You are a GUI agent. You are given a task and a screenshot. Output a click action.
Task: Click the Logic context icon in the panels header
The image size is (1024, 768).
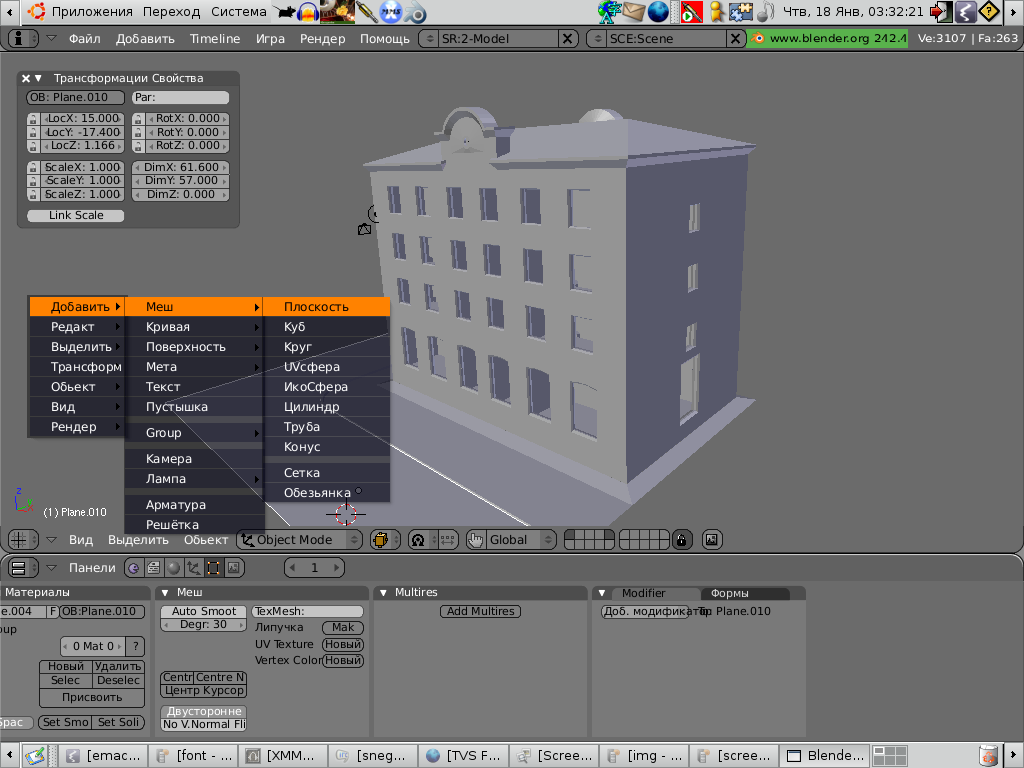coord(134,568)
